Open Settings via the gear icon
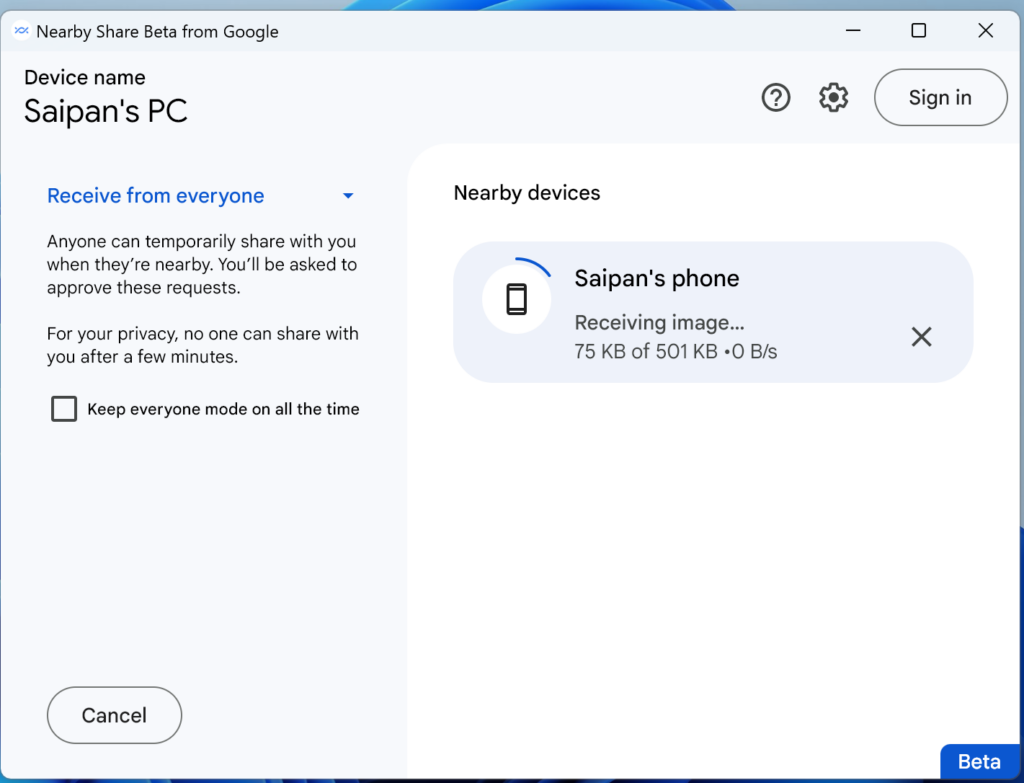 point(833,97)
